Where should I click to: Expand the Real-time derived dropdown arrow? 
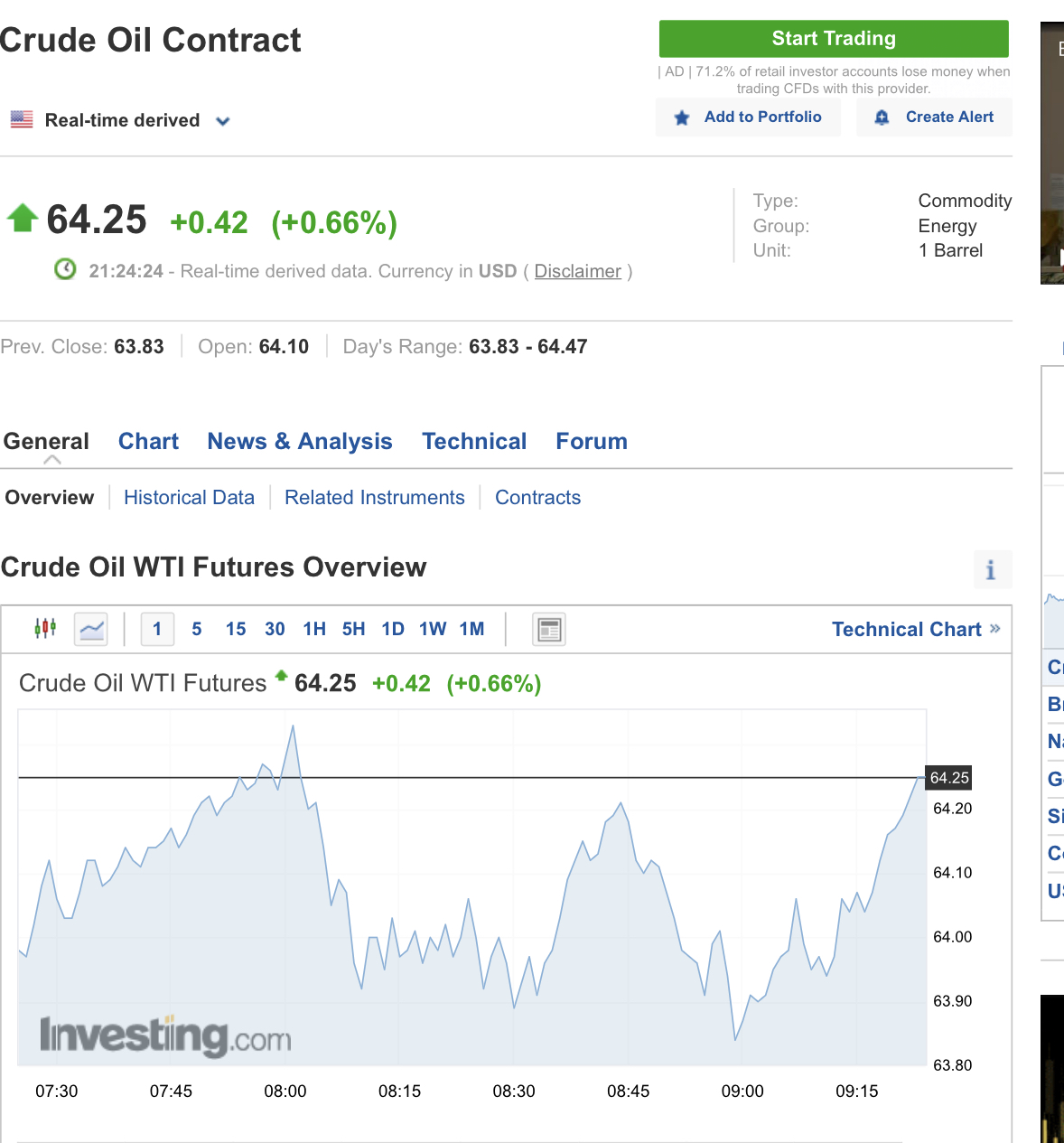tap(223, 121)
